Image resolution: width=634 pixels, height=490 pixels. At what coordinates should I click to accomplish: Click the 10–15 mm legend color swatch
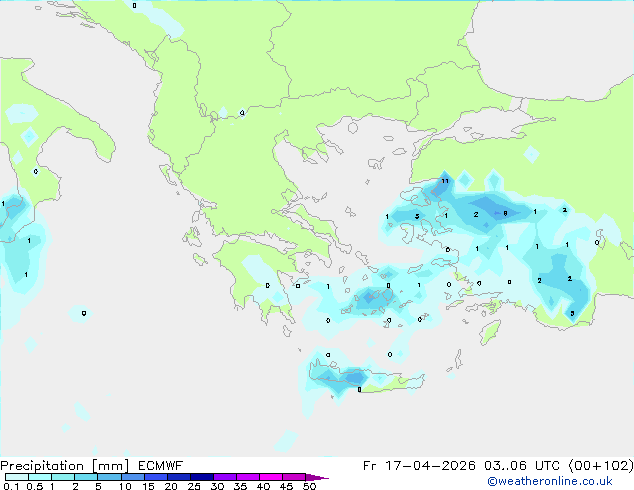(x=133, y=477)
